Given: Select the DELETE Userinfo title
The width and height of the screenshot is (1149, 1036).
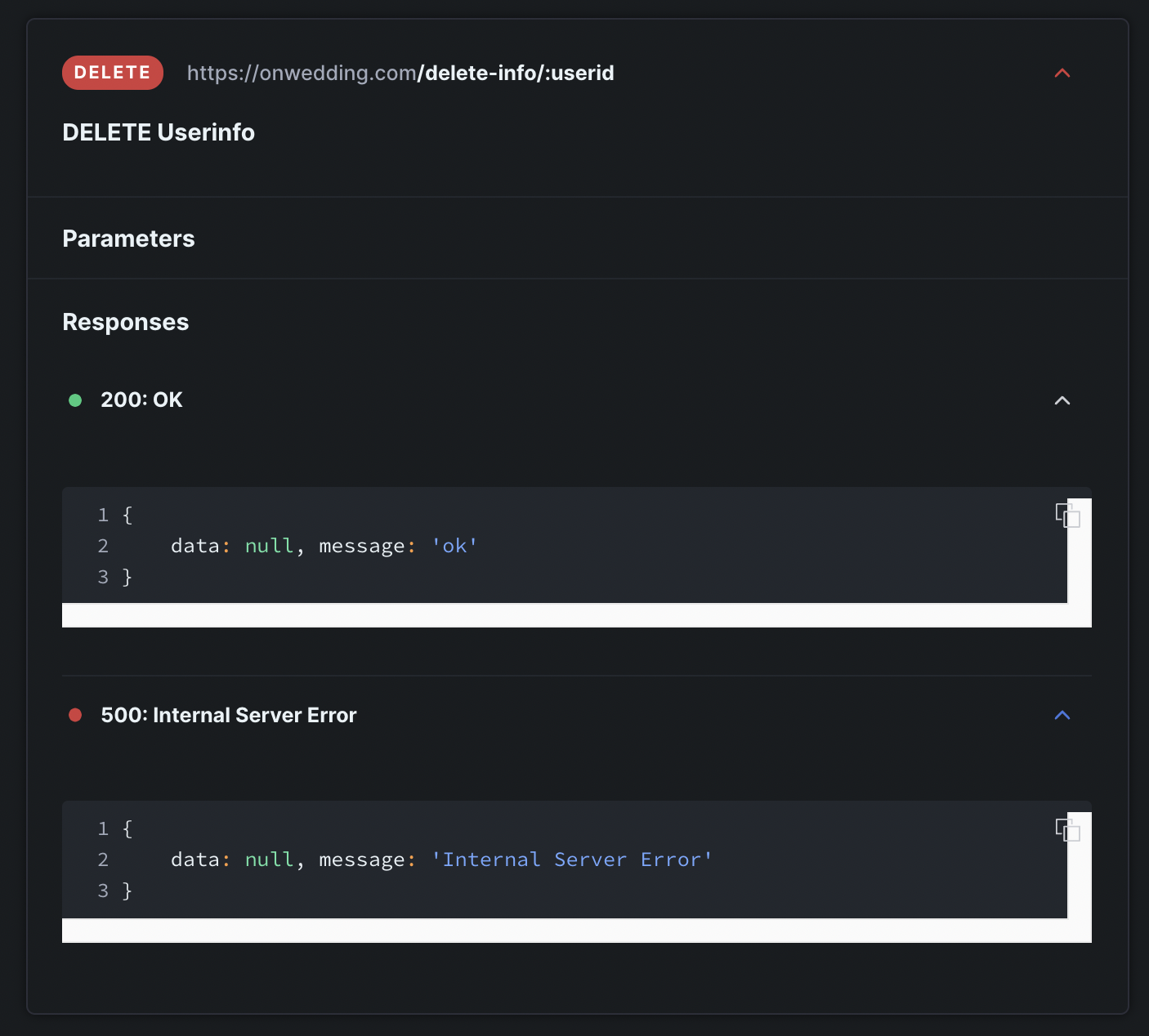Looking at the screenshot, I should click(159, 132).
